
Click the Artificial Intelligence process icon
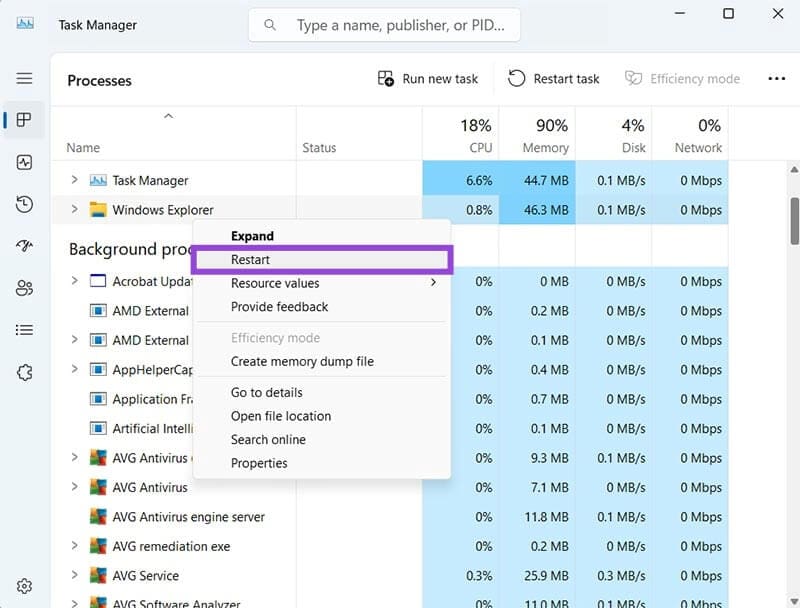[98, 428]
